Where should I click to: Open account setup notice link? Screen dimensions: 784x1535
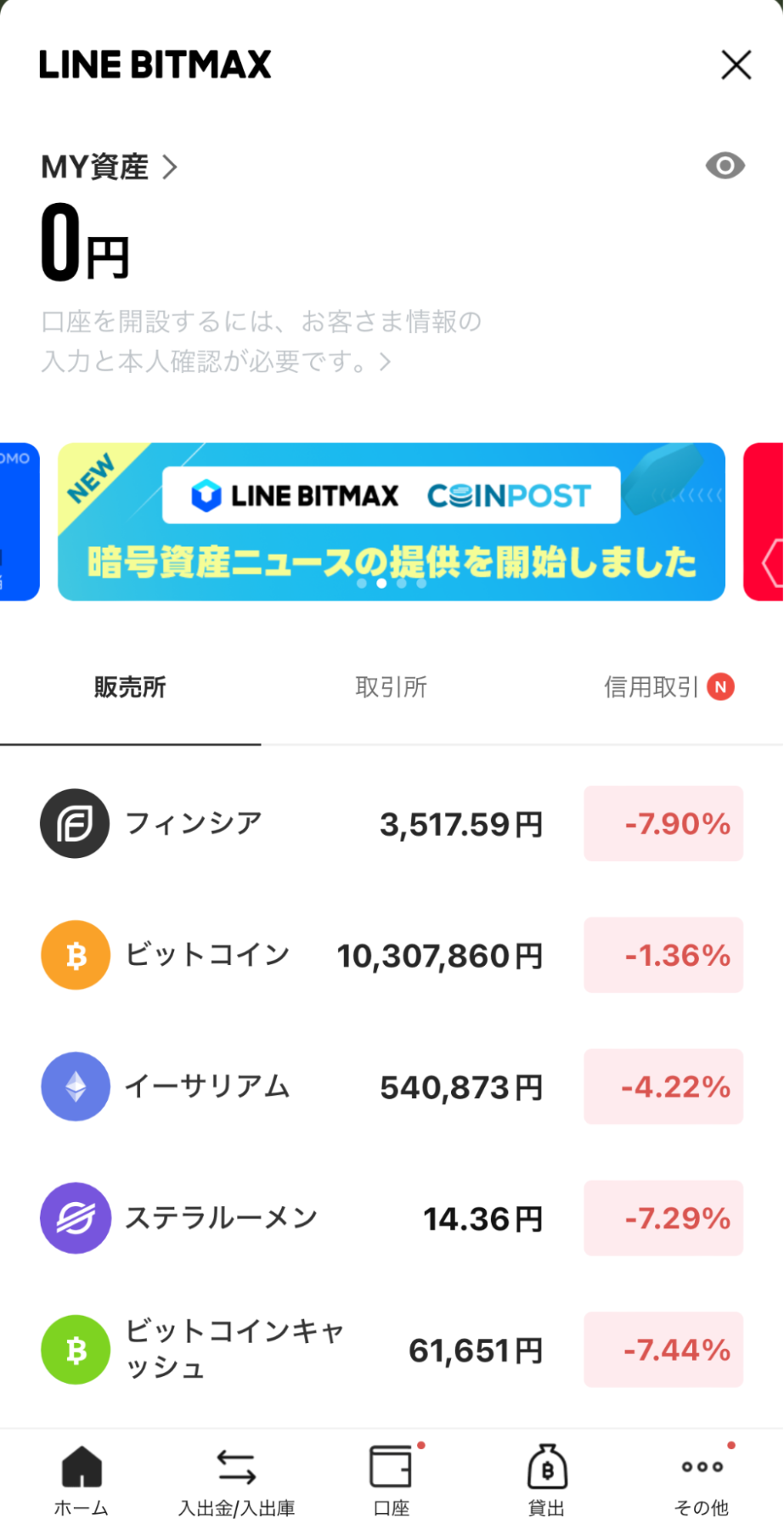point(262,341)
